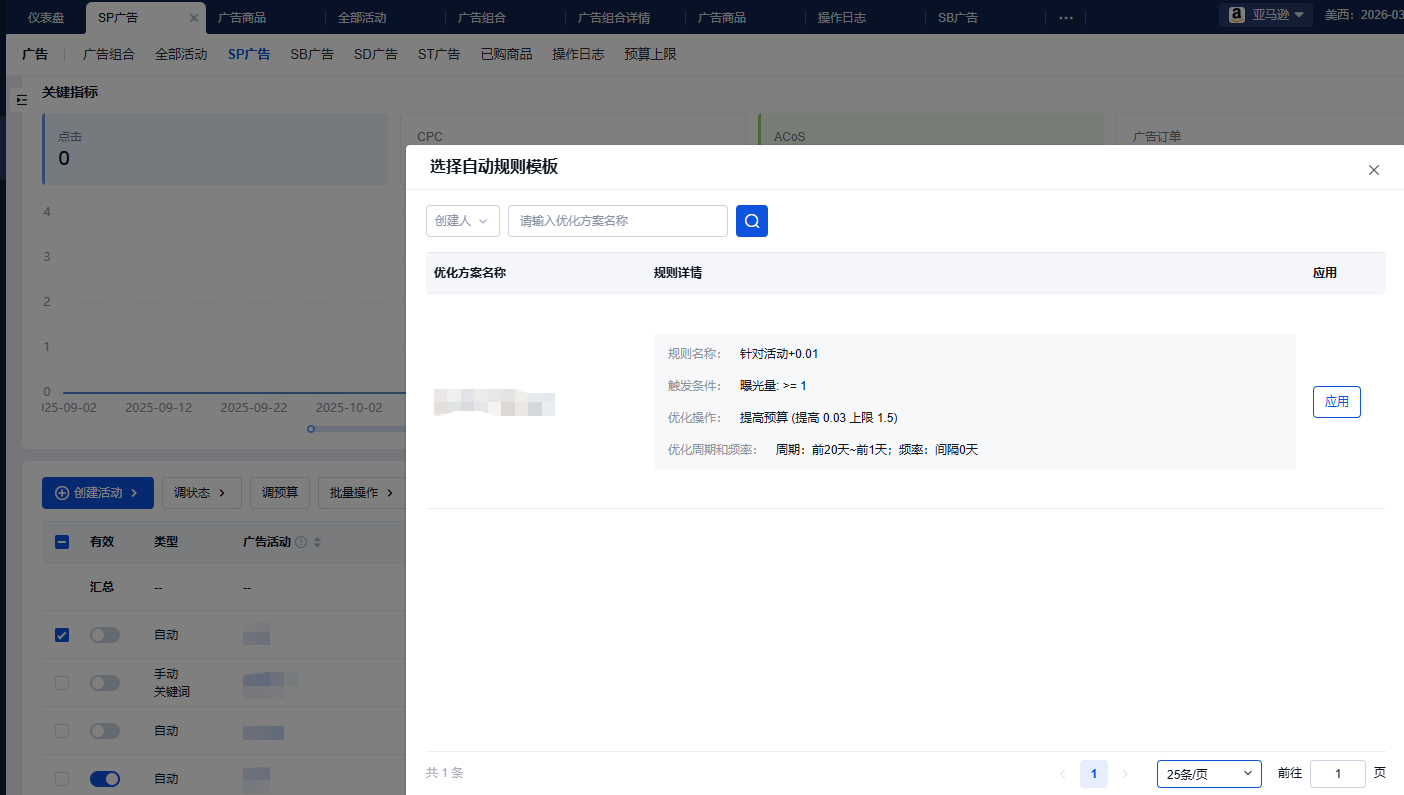Open the 创建人 filter dropdown
Image resolution: width=1404 pixels, height=795 pixels.
click(x=462, y=221)
